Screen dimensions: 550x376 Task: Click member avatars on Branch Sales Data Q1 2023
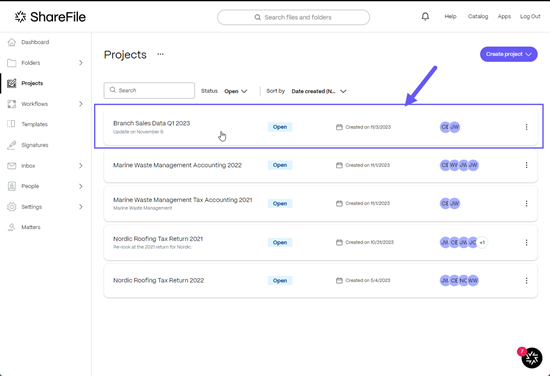(450, 127)
